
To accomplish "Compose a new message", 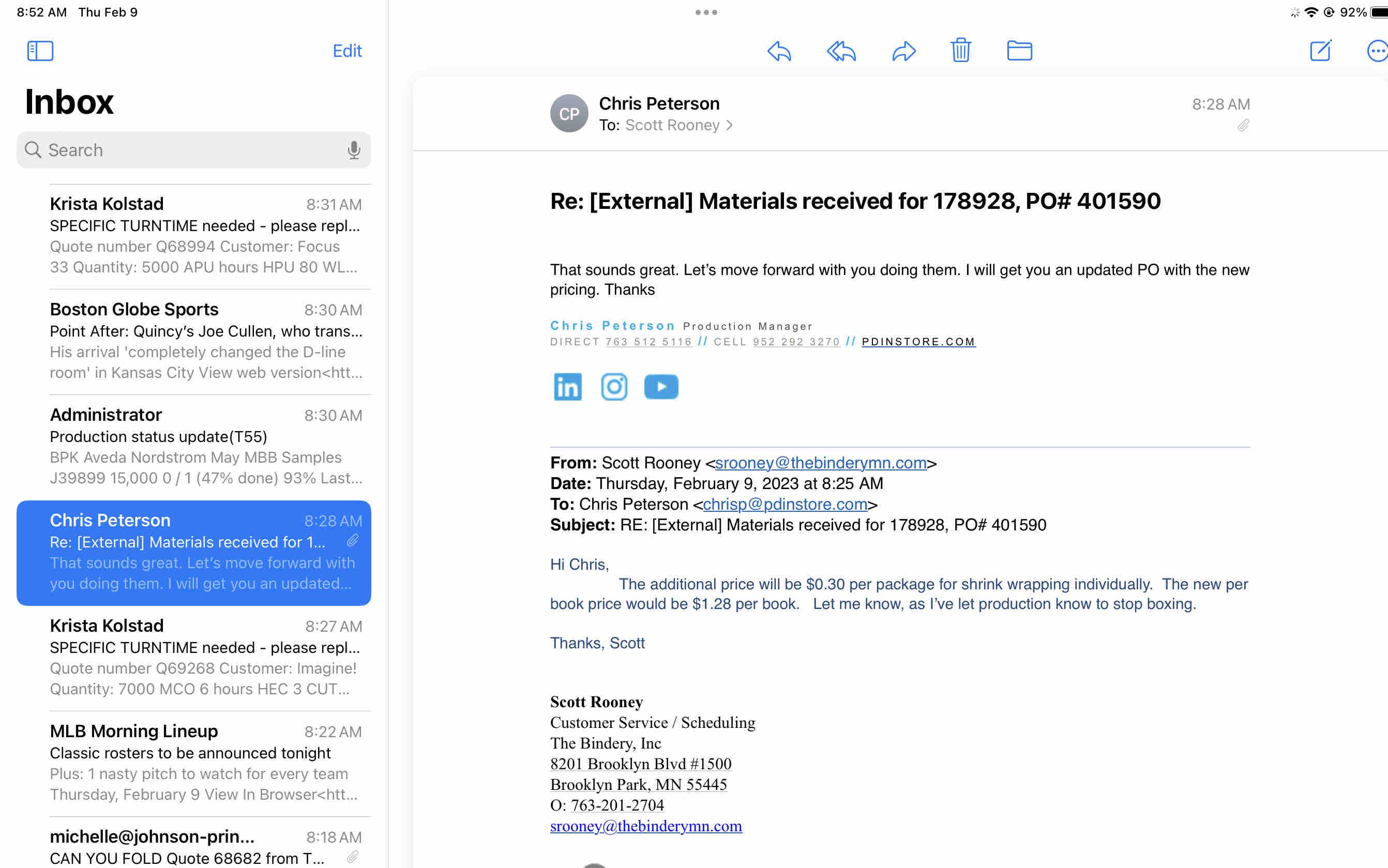I will coord(1320,51).
